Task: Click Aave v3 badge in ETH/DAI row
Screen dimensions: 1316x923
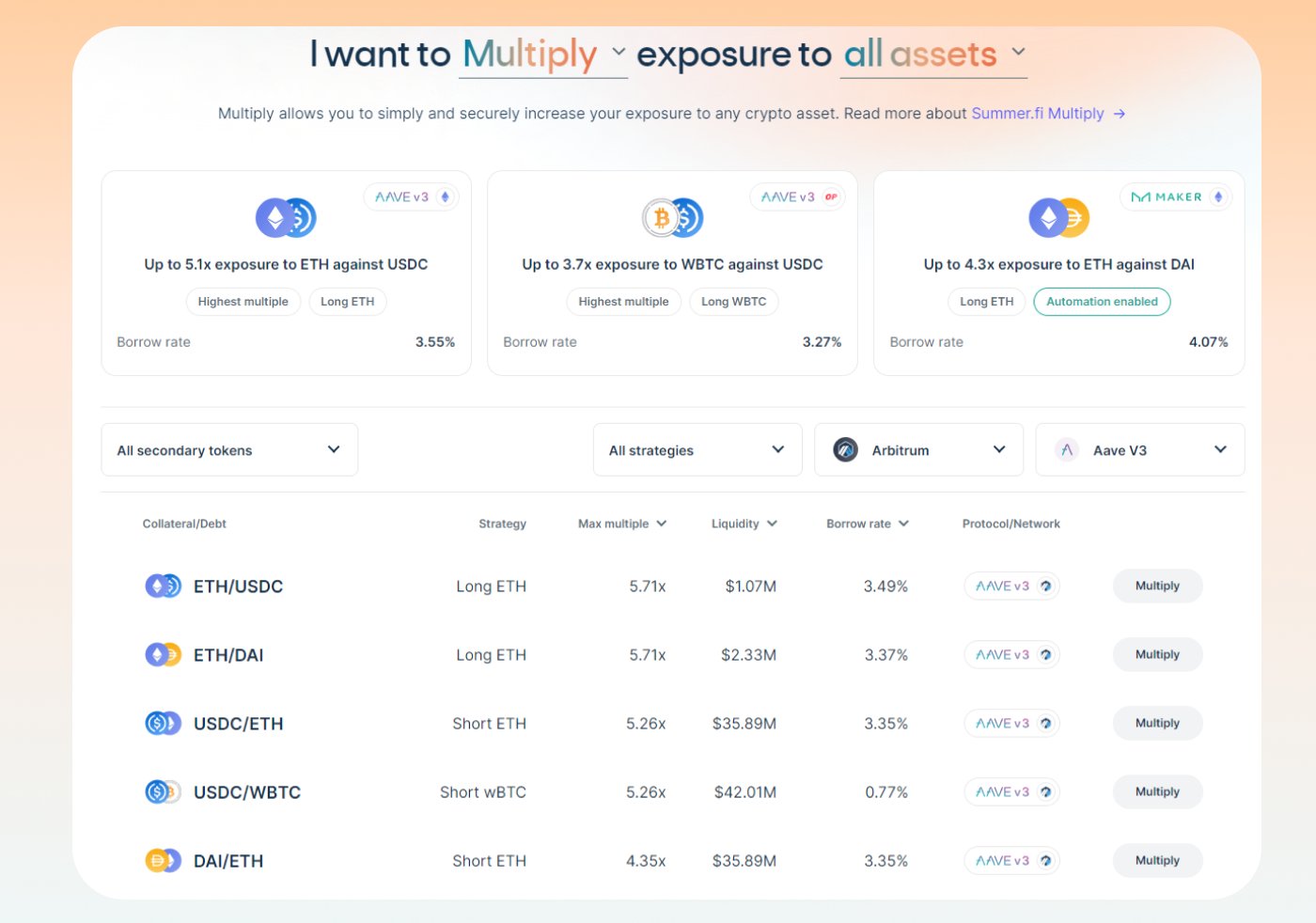Action: pyautogui.click(x=1011, y=655)
